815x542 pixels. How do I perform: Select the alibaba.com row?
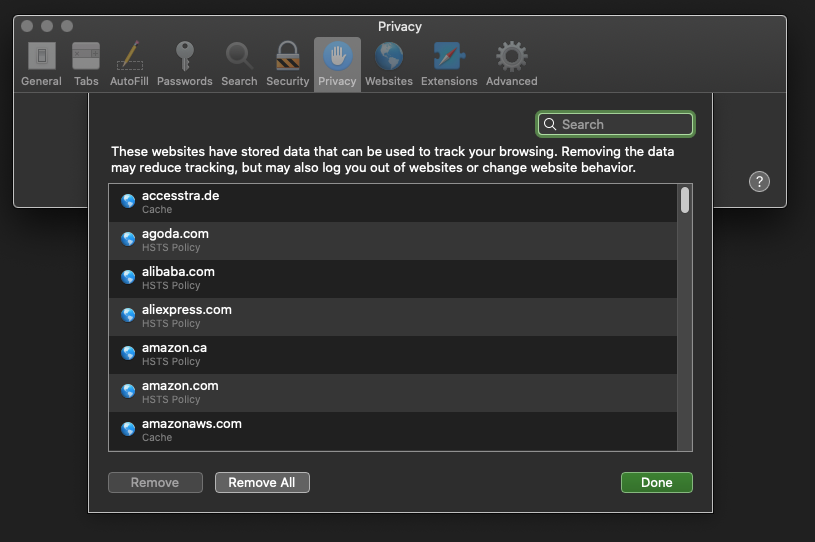coord(393,279)
